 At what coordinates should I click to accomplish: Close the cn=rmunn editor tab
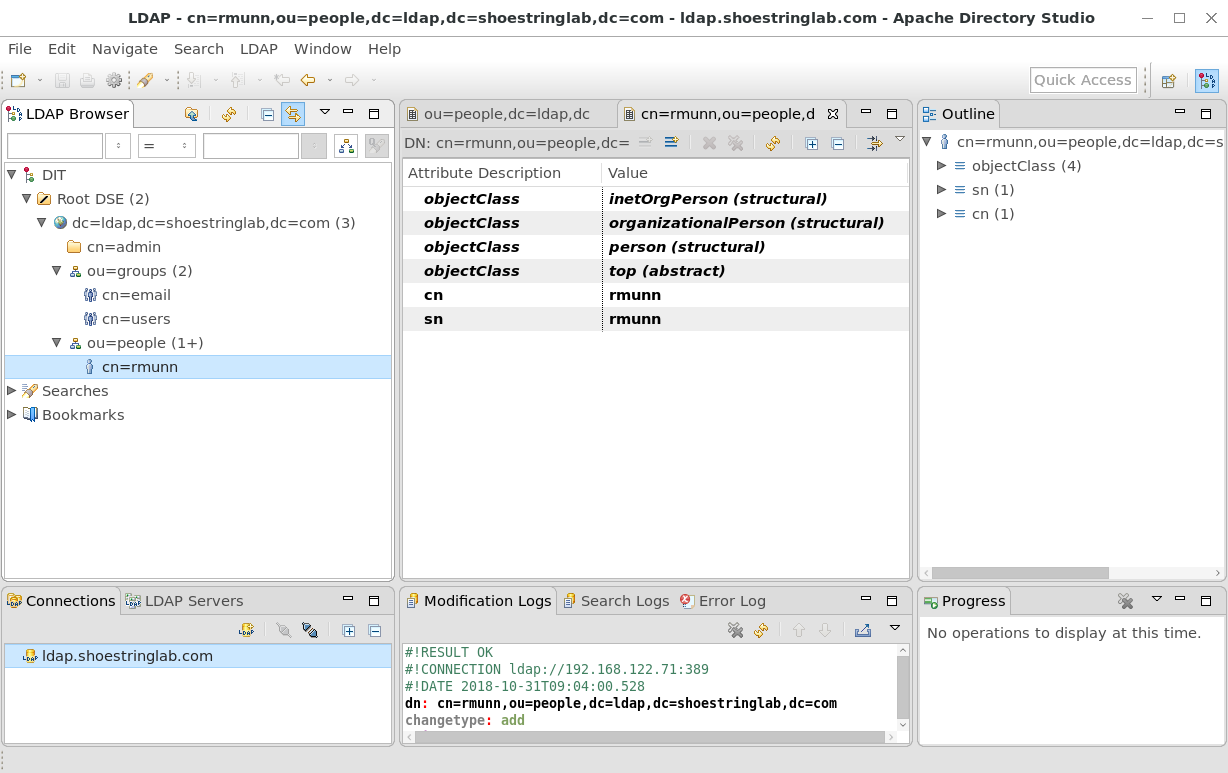pyautogui.click(x=832, y=114)
